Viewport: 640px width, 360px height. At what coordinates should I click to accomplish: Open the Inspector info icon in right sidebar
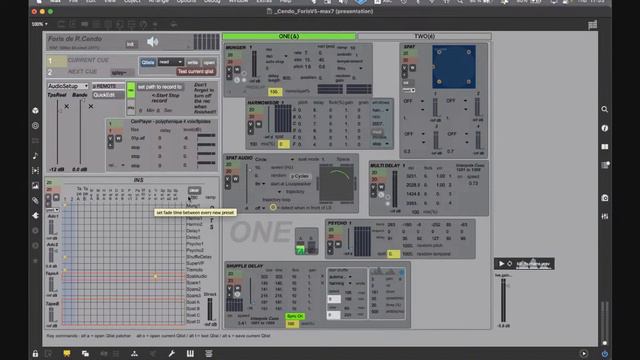[x=604, y=128]
